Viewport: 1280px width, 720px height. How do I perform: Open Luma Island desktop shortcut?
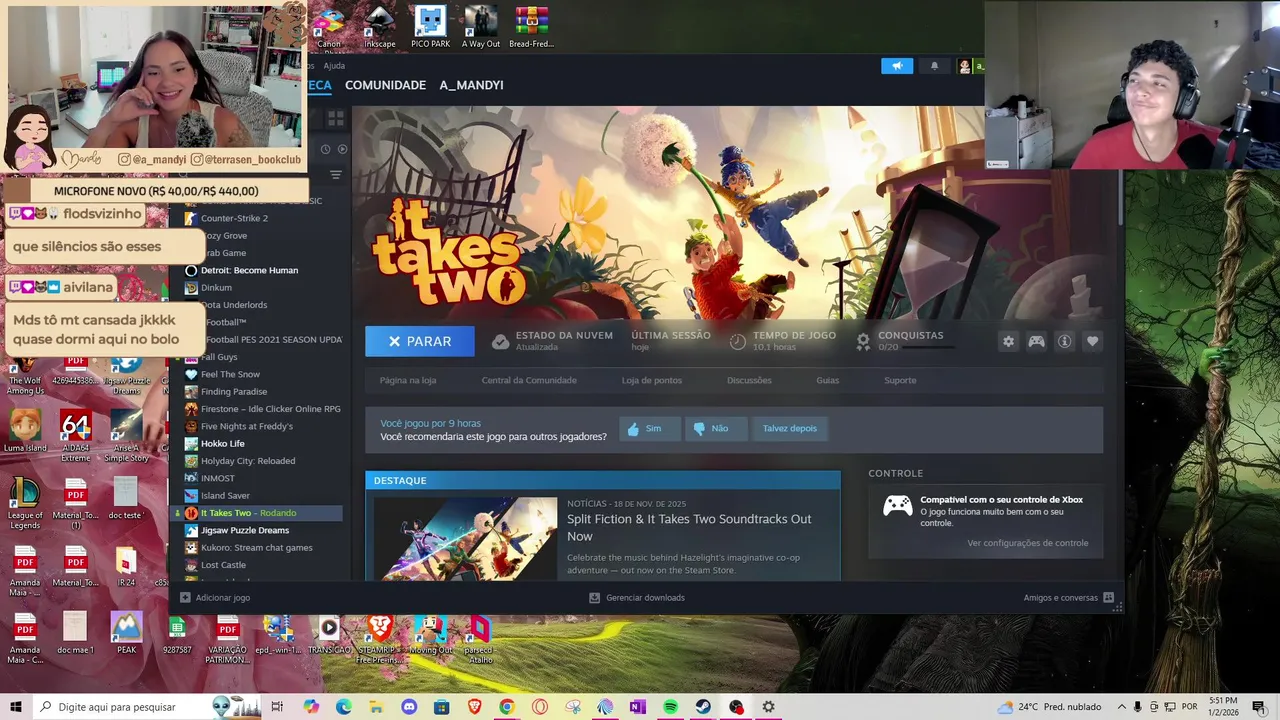pyautogui.click(x=25, y=430)
